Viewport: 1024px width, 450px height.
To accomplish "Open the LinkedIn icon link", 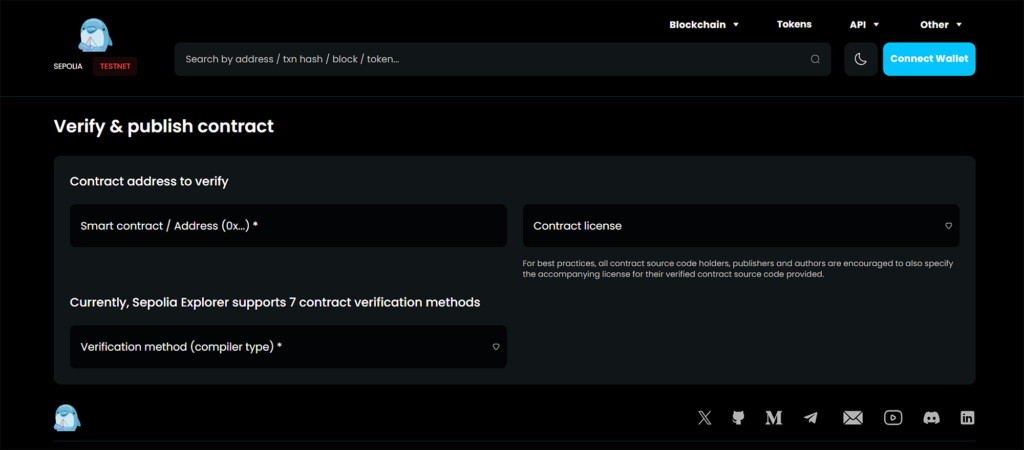I will (967, 418).
